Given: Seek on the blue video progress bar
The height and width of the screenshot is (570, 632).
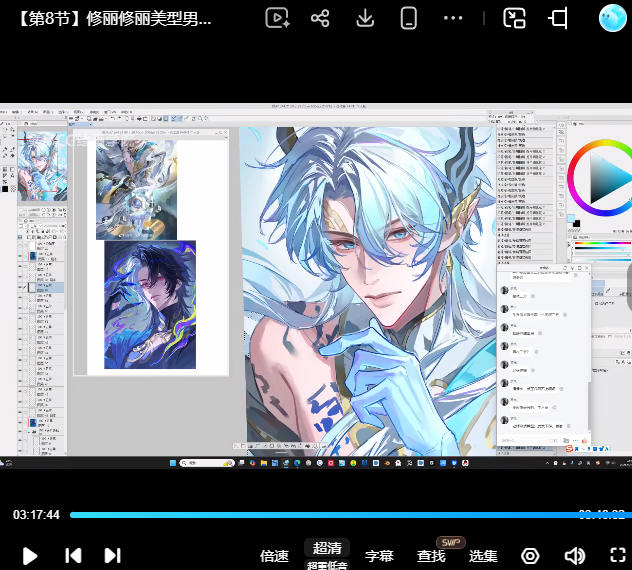Looking at the screenshot, I should pyautogui.click(x=351, y=515).
